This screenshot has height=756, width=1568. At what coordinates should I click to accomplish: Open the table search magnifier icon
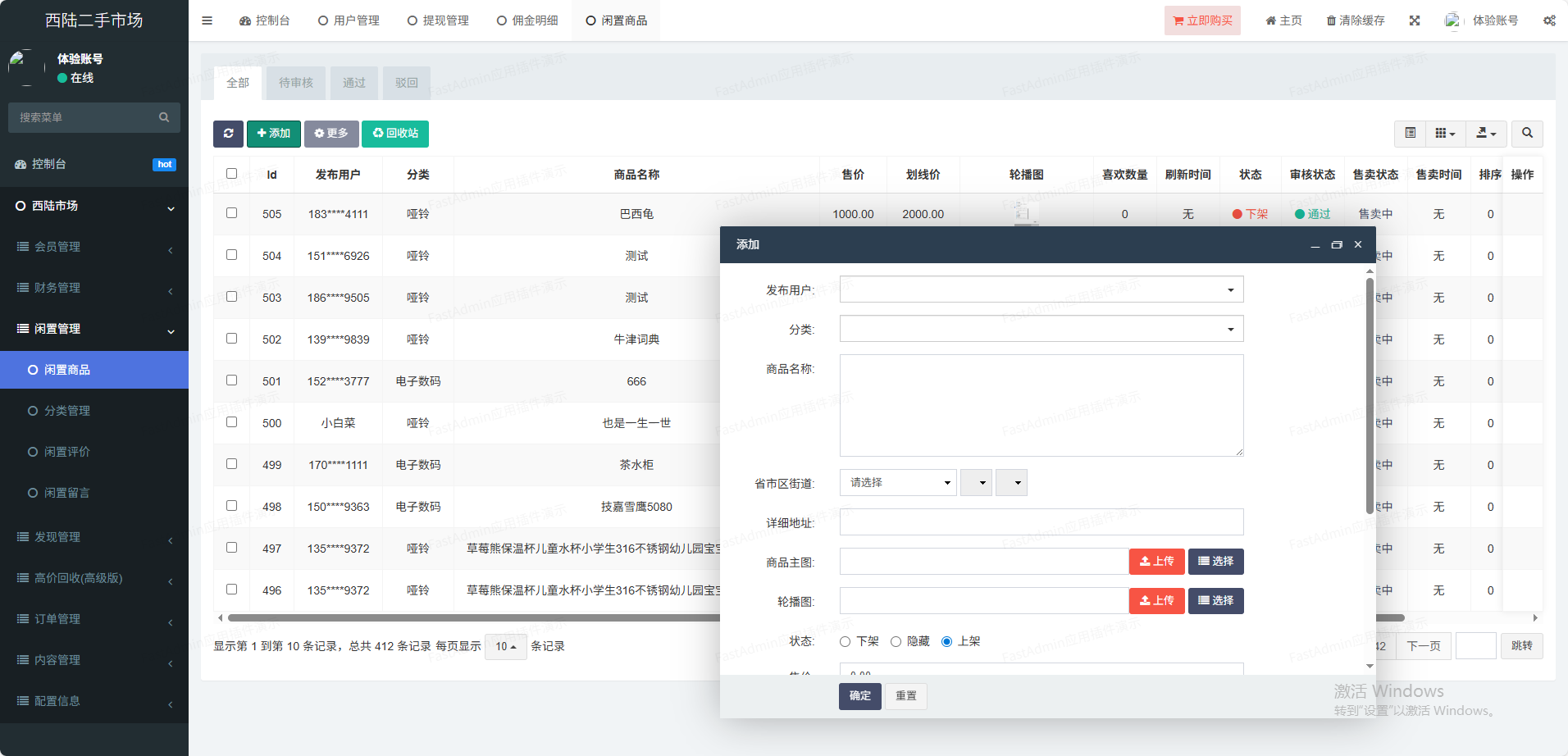pyautogui.click(x=1526, y=134)
